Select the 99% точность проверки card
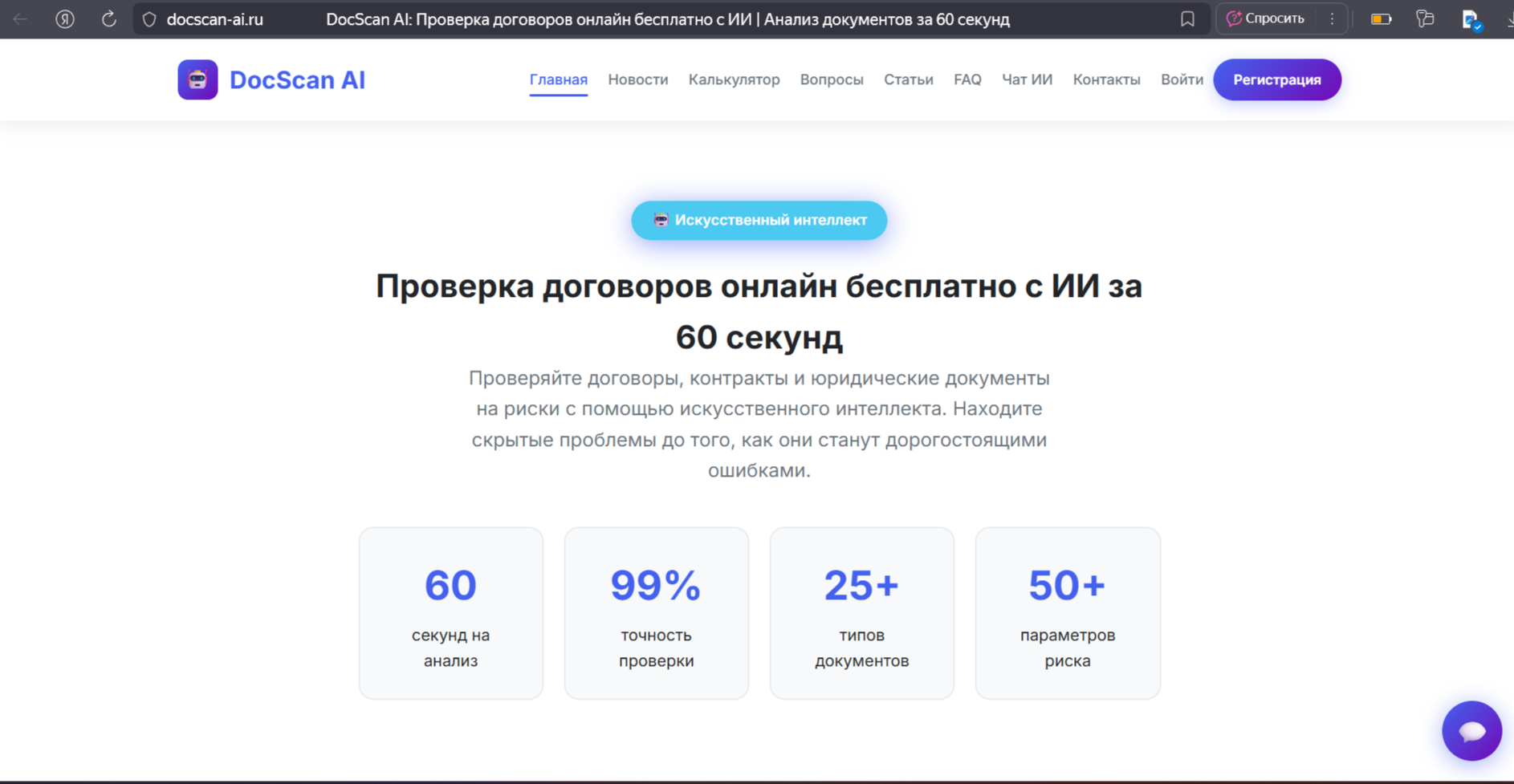Viewport: 1514px width, 784px height. coord(657,613)
